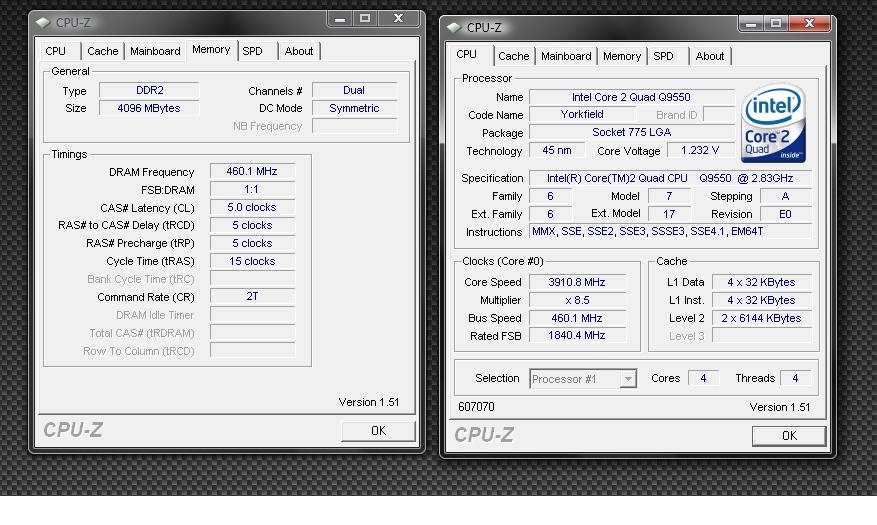Click the Command Rate 2T value
The image size is (877, 525).
pyautogui.click(x=252, y=296)
